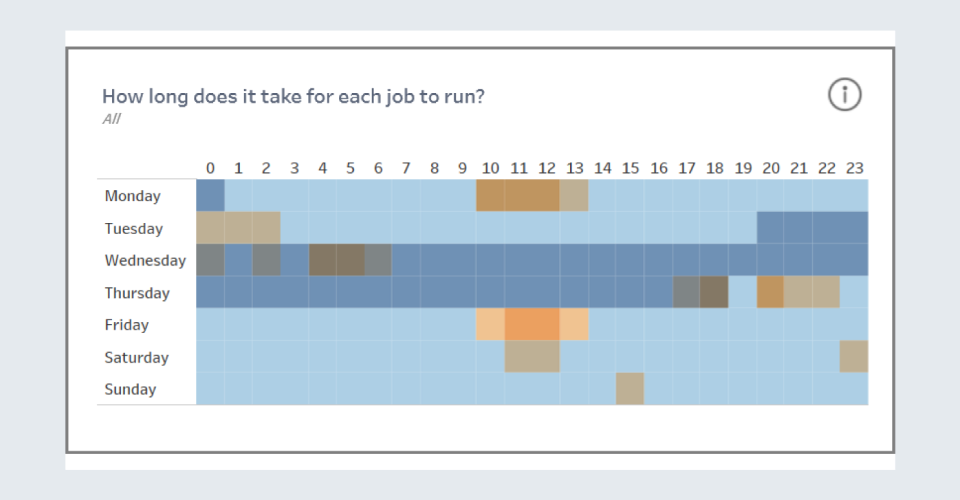Select the Saturday row label

(x=136, y=357)
